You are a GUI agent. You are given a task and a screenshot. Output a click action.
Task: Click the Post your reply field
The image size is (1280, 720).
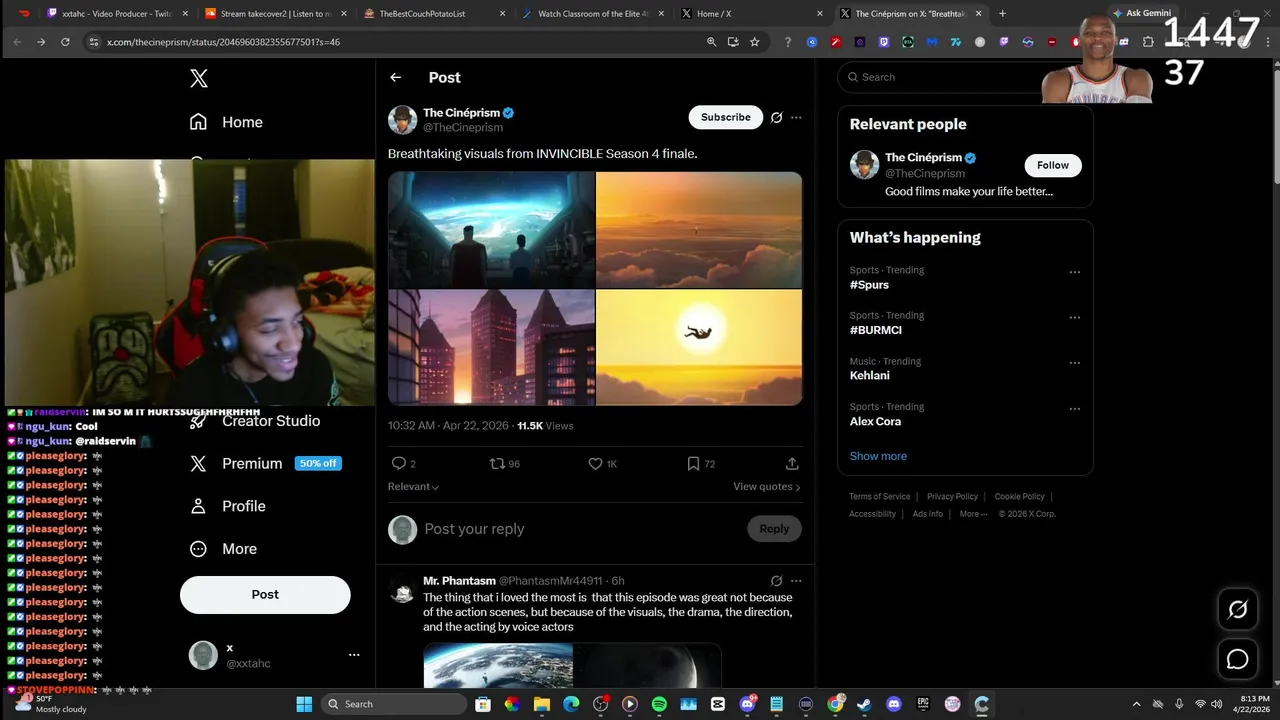[x=580, y=529]
